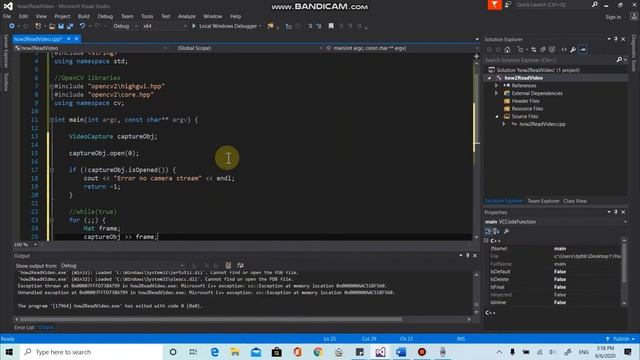Toggle Word Wrap in the Output panel
The image size is (640, 360).
[240, 266]
